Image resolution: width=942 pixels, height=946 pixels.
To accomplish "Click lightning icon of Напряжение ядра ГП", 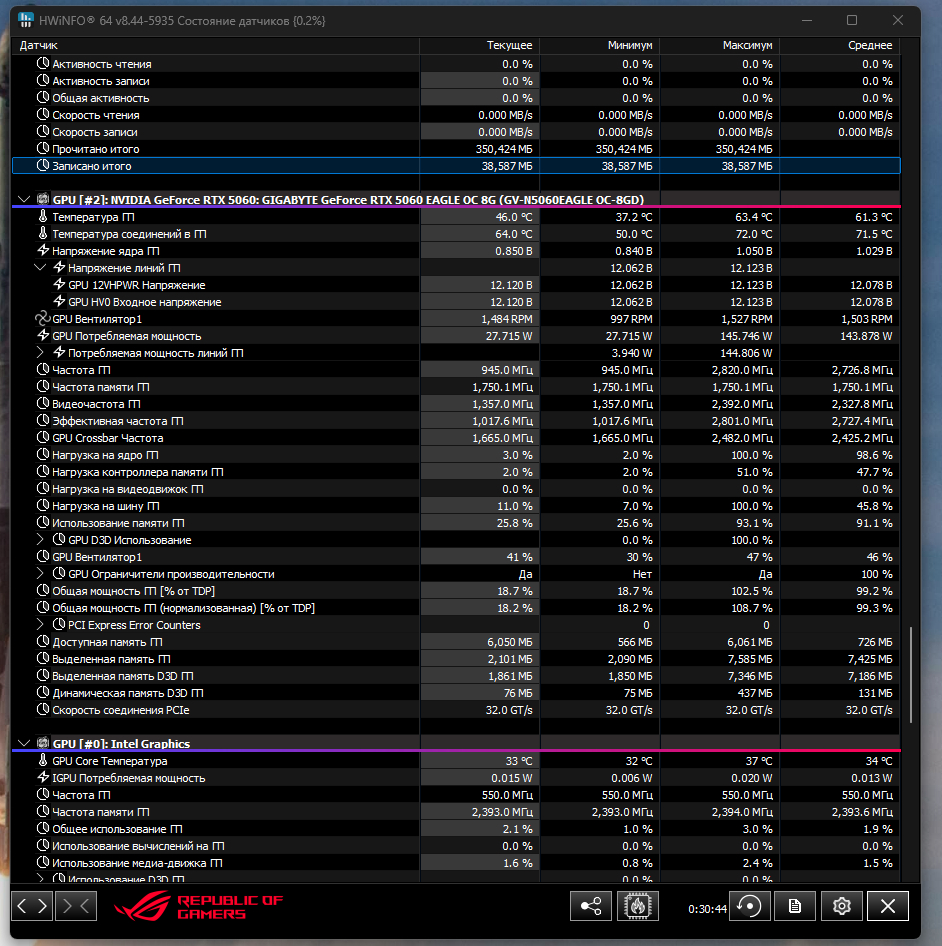I will 43,250.
